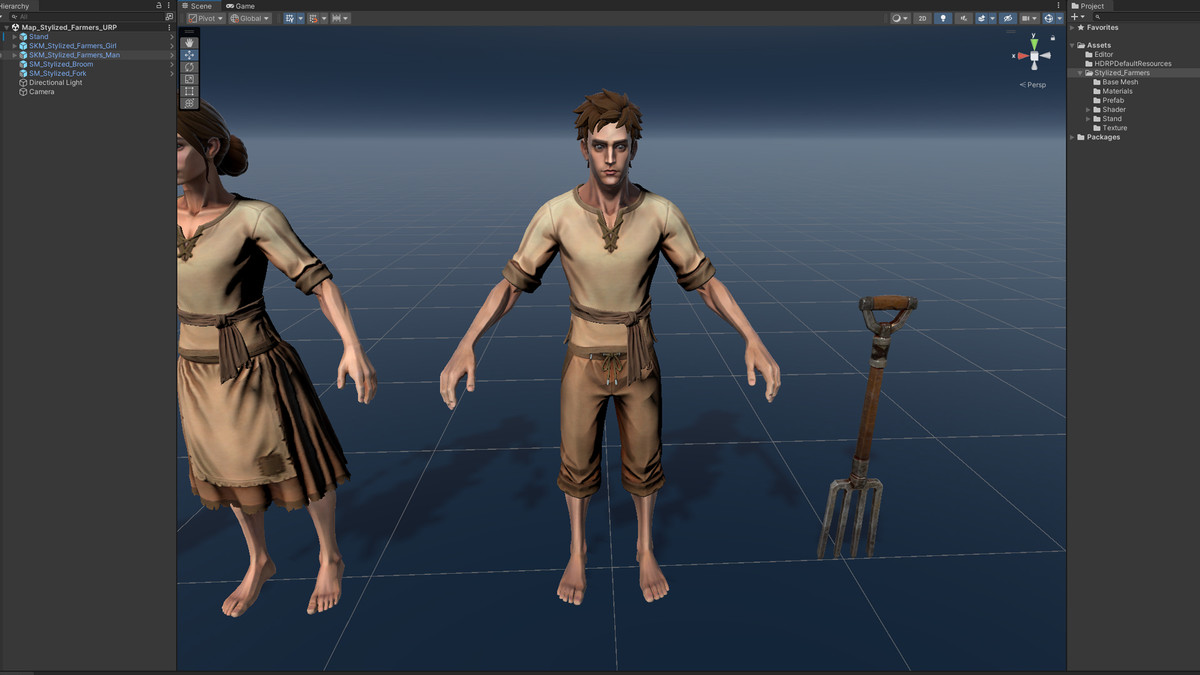Collapse the Assets folder arrow

coord(1072,45)
